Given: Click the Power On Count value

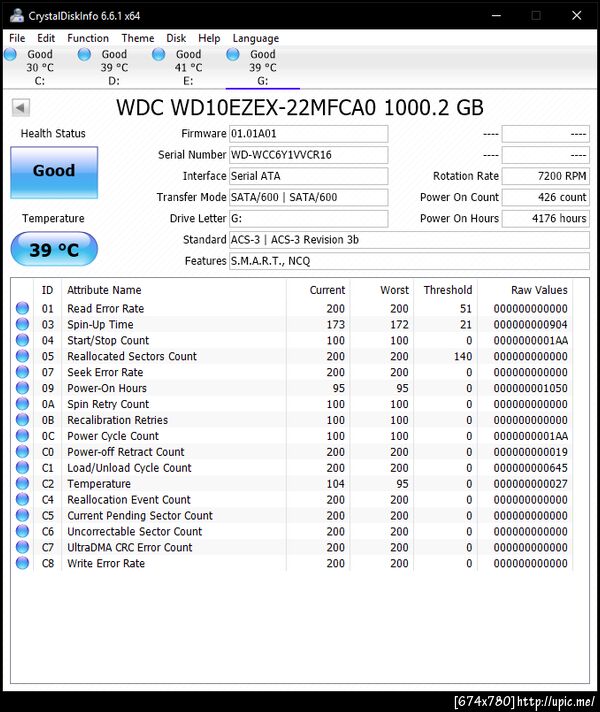Looking at the screenshot, I should click(545, 198).
